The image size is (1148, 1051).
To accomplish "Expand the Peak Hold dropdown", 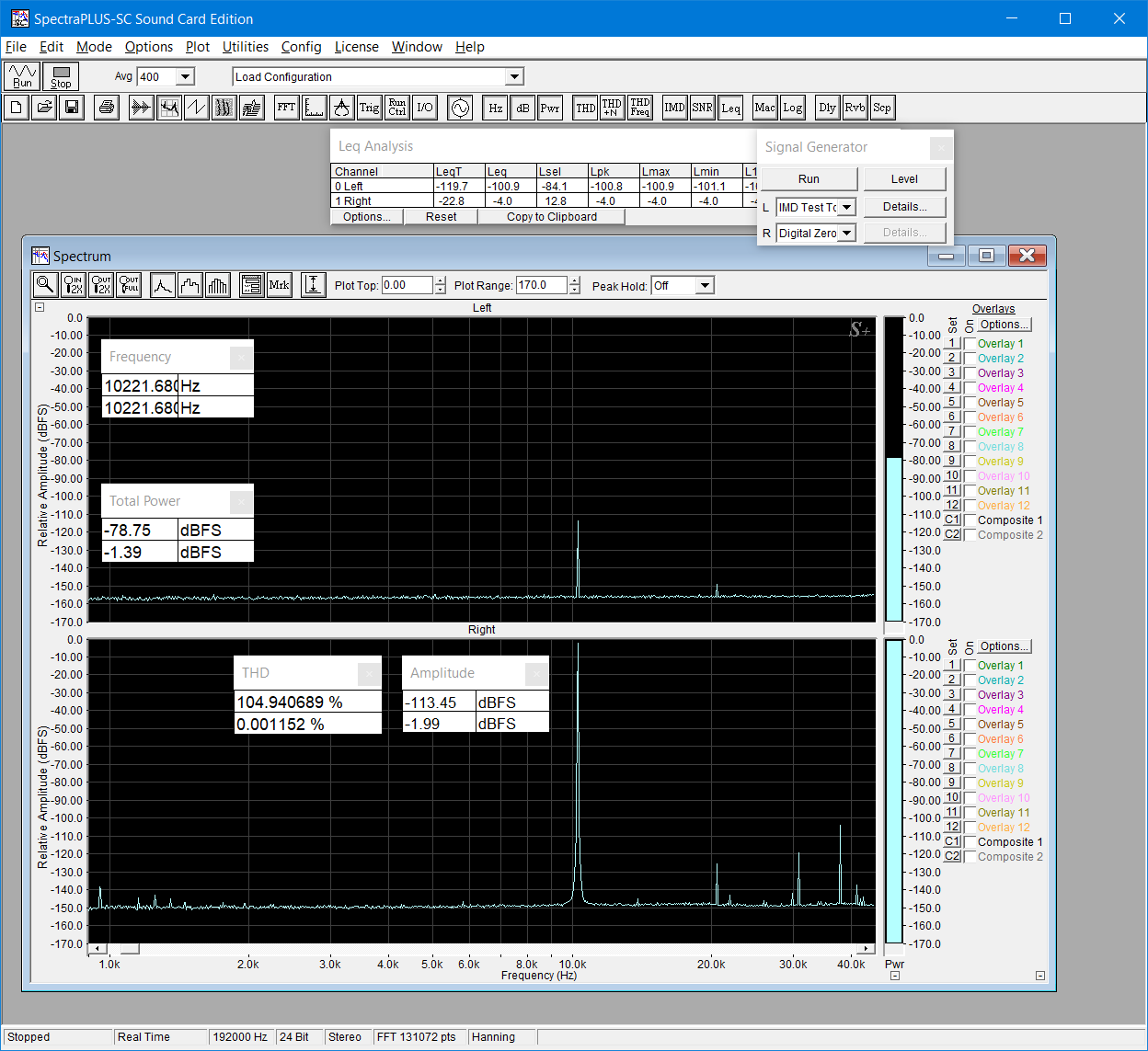I will coord(705,286).
